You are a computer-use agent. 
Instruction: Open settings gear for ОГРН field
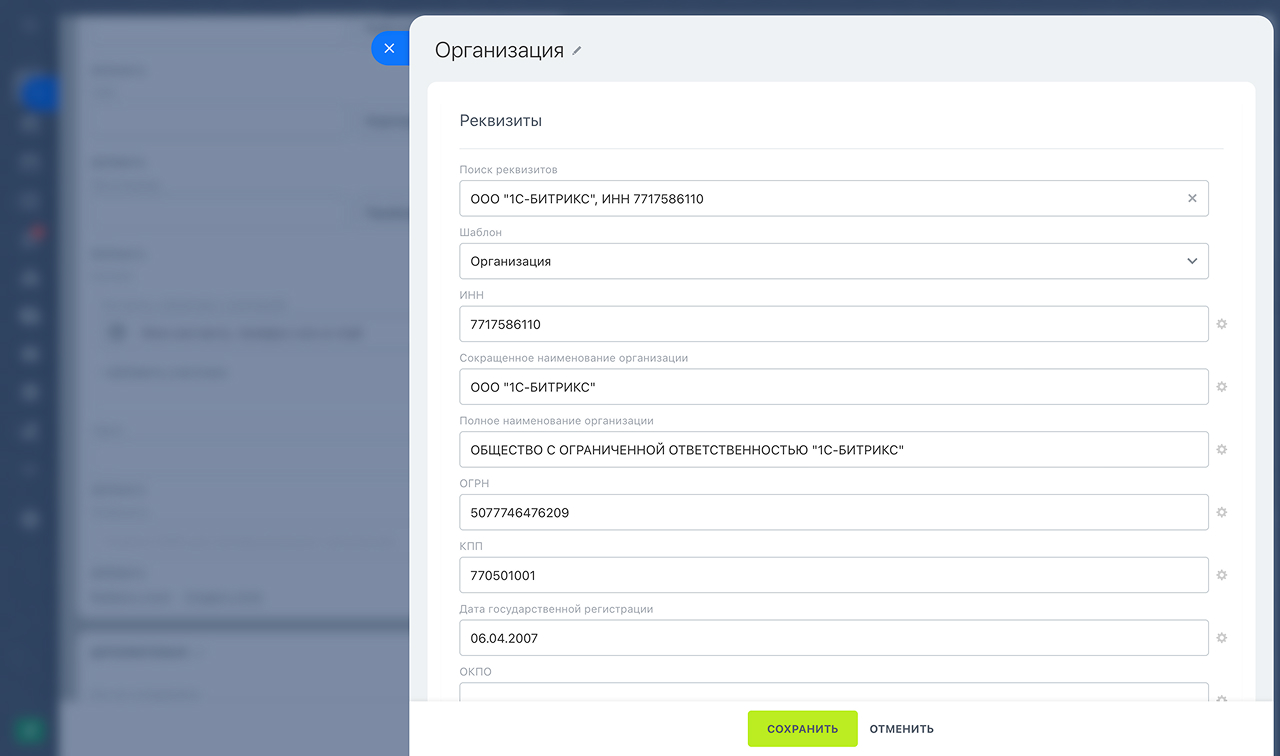click(1222, 512)
